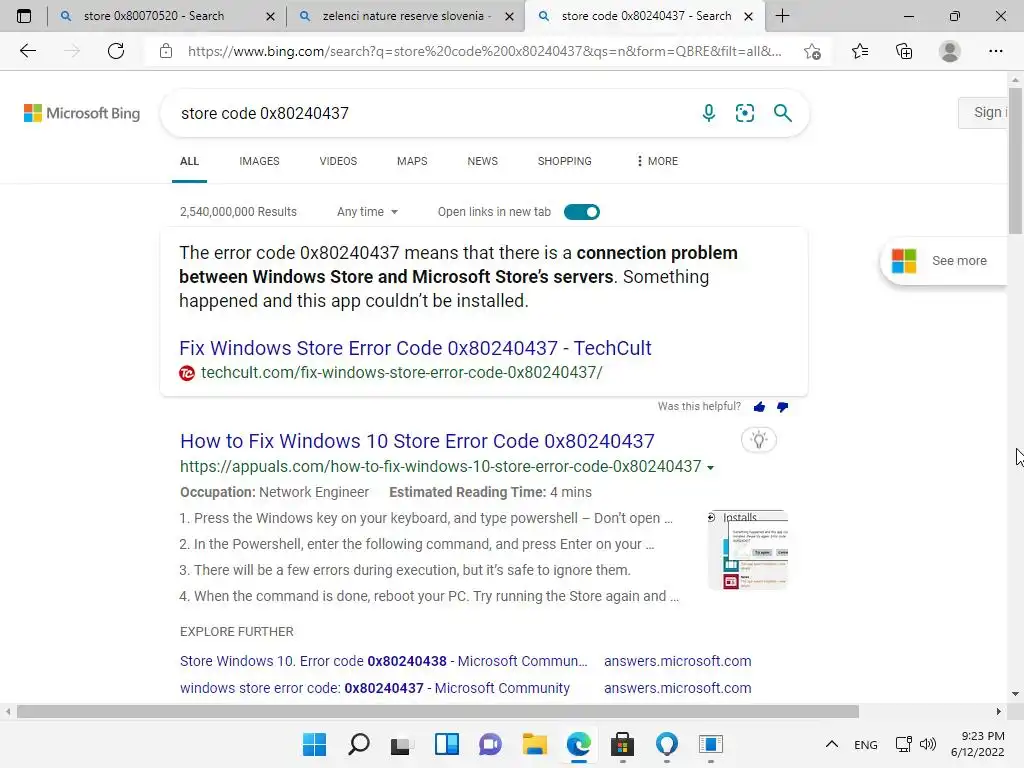
Task: Add this page to favorites star icon
Action: [812, 51]
